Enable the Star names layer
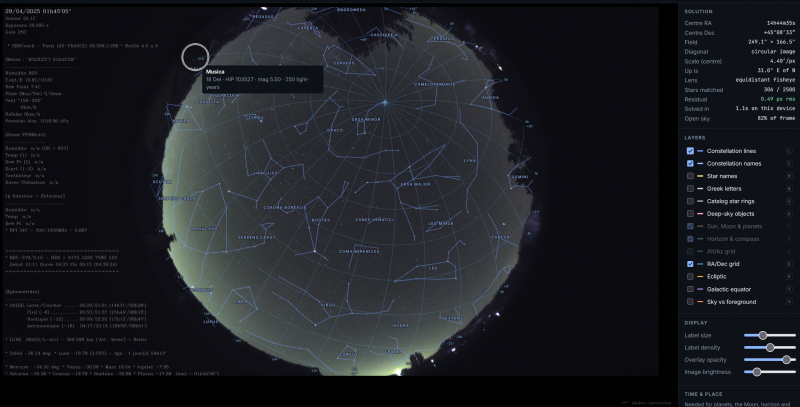This screenshot has height=407, width=800. coord(690,176)
